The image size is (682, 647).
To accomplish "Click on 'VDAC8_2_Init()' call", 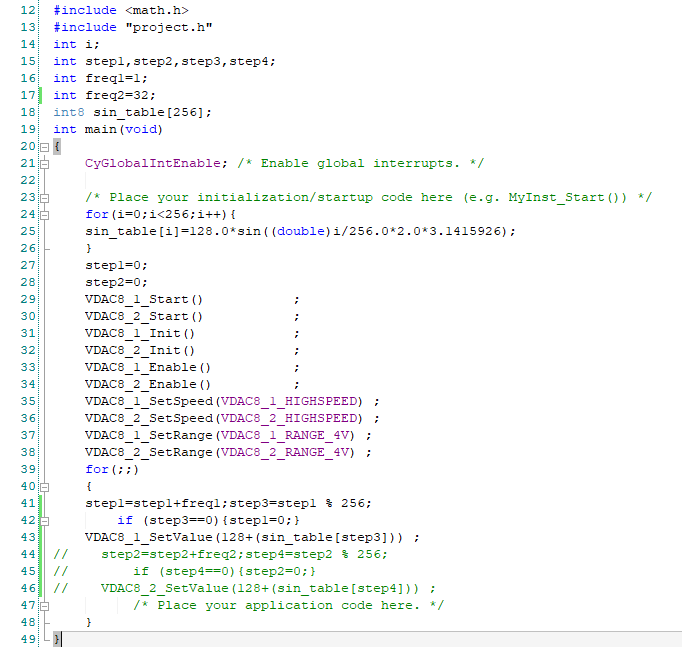I will point(140,350).
